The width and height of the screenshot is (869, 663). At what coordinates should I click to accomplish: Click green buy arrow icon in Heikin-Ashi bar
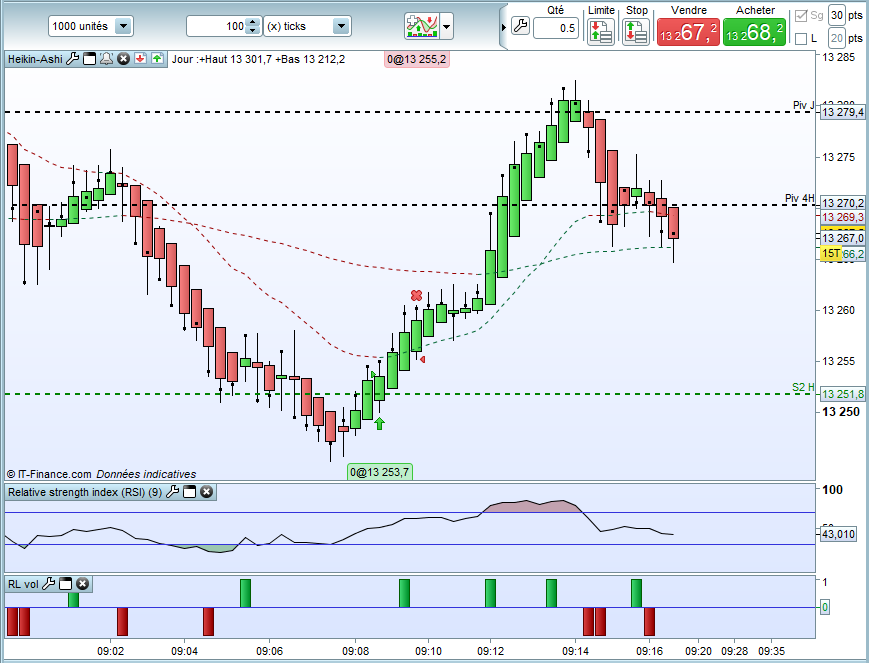(x=157, y=59)
